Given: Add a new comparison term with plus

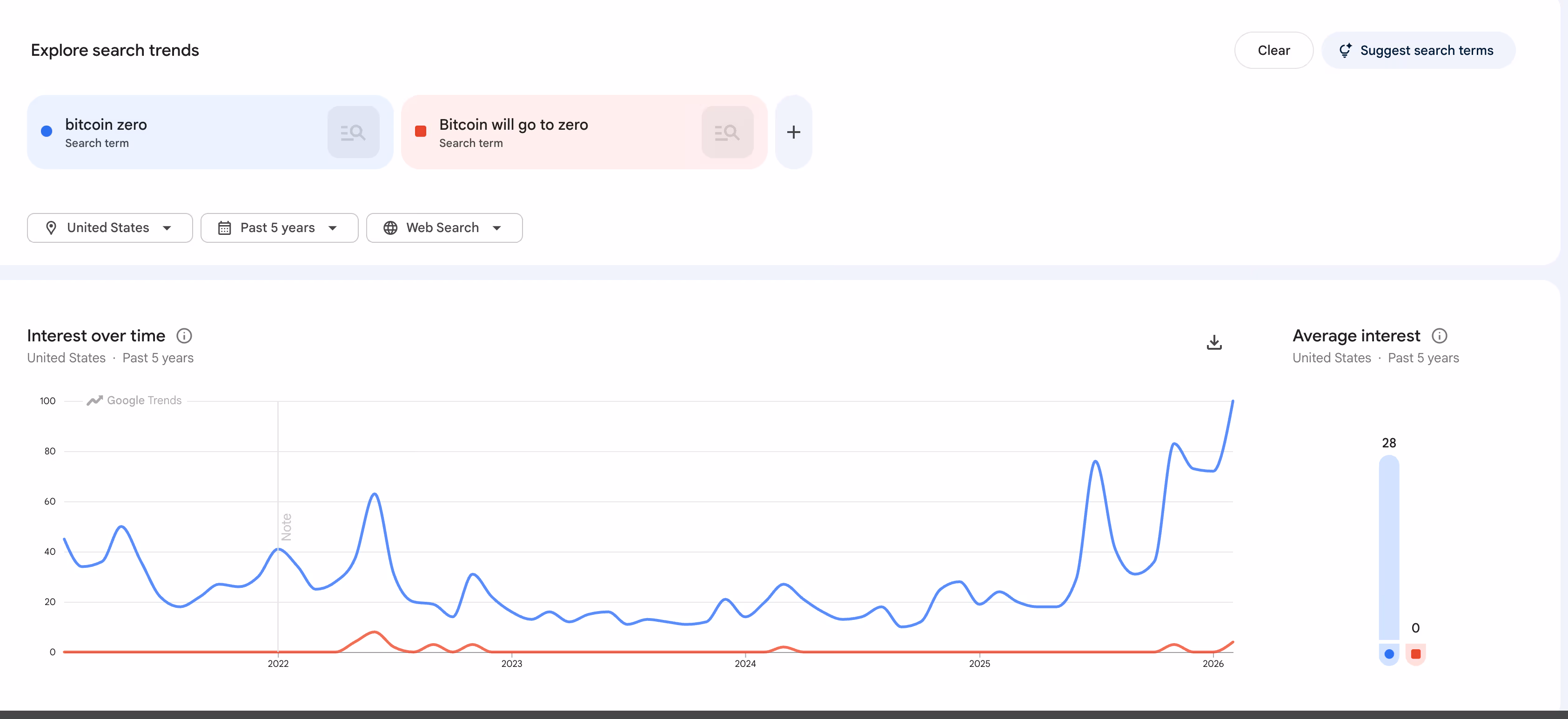Looking at the screenshot, I should pos(793,132).
